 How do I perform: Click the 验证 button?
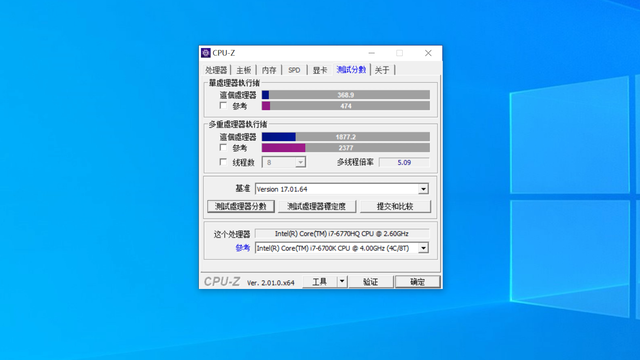(371, 282)
